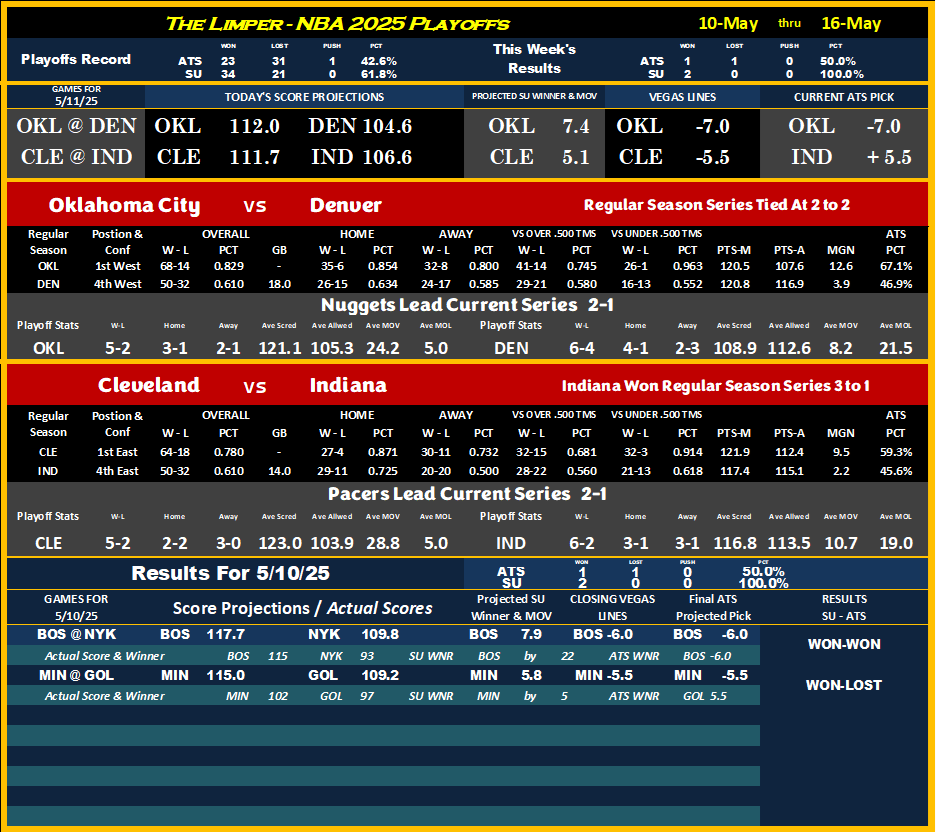Click DEN's games-behind value "18.0"
This screenshot has width=936, height=833.
pyautogui.click(x=279, y=284)
